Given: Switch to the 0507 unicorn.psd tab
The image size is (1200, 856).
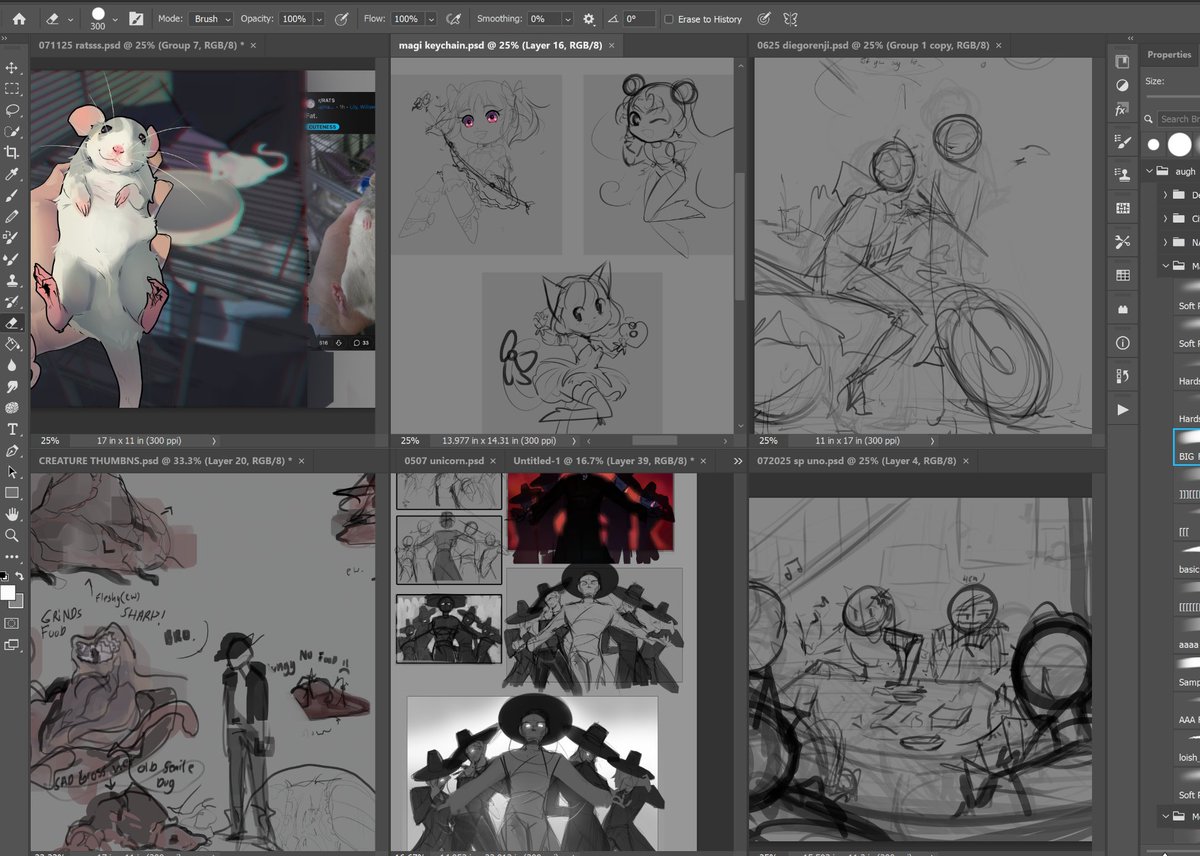Looking at the screenshot, I should [x=443, y=461].
